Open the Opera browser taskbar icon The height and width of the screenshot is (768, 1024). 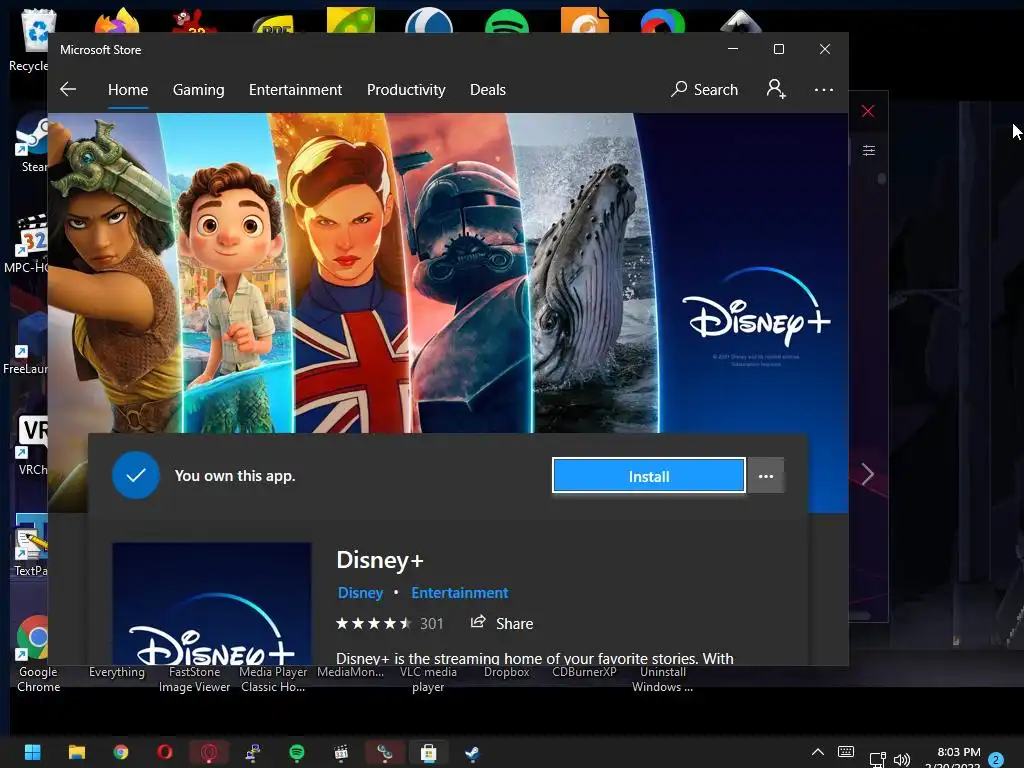(x=165, y=752)
